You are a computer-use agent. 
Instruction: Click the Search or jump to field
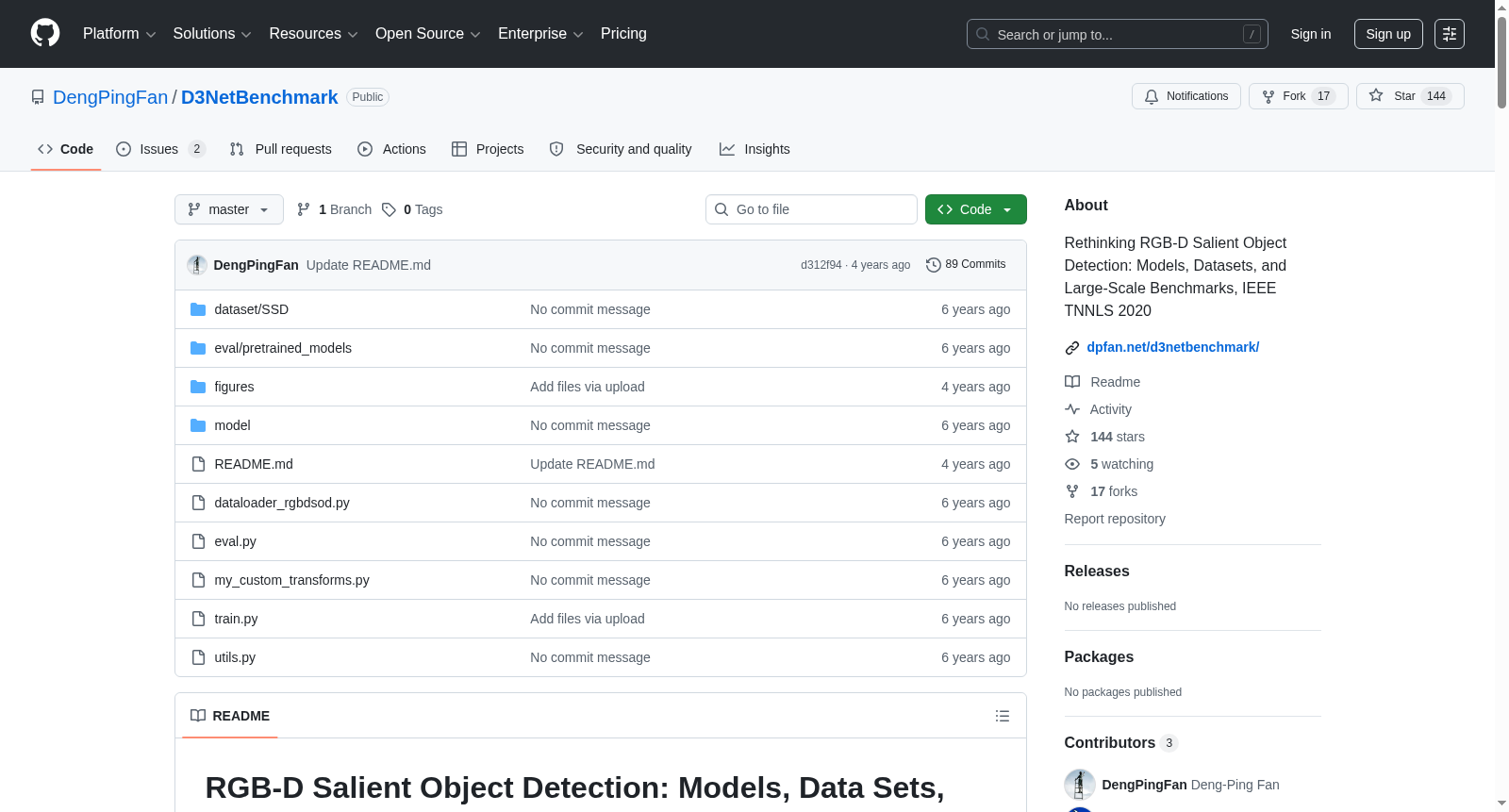1118,34
